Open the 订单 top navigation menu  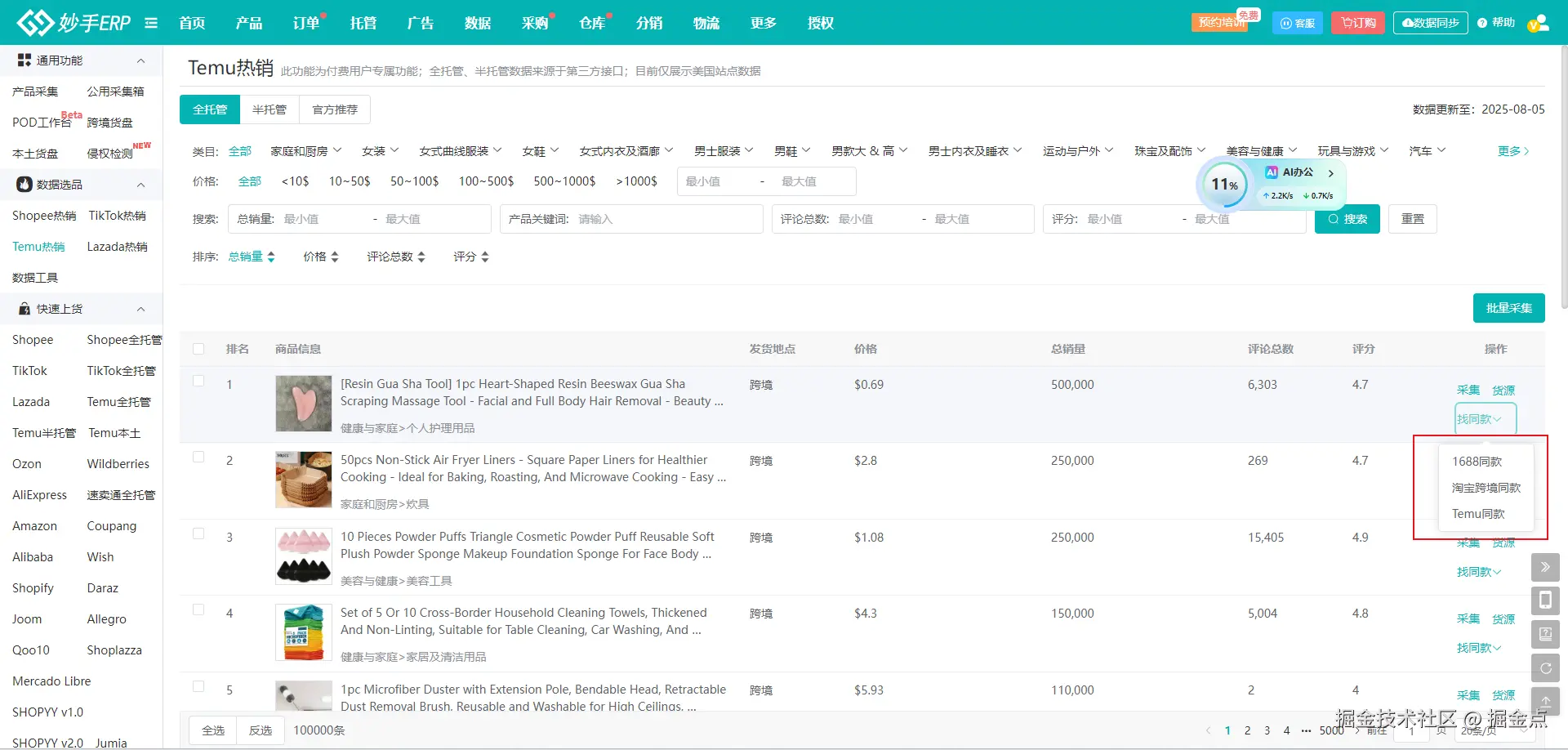pos(306,23)
